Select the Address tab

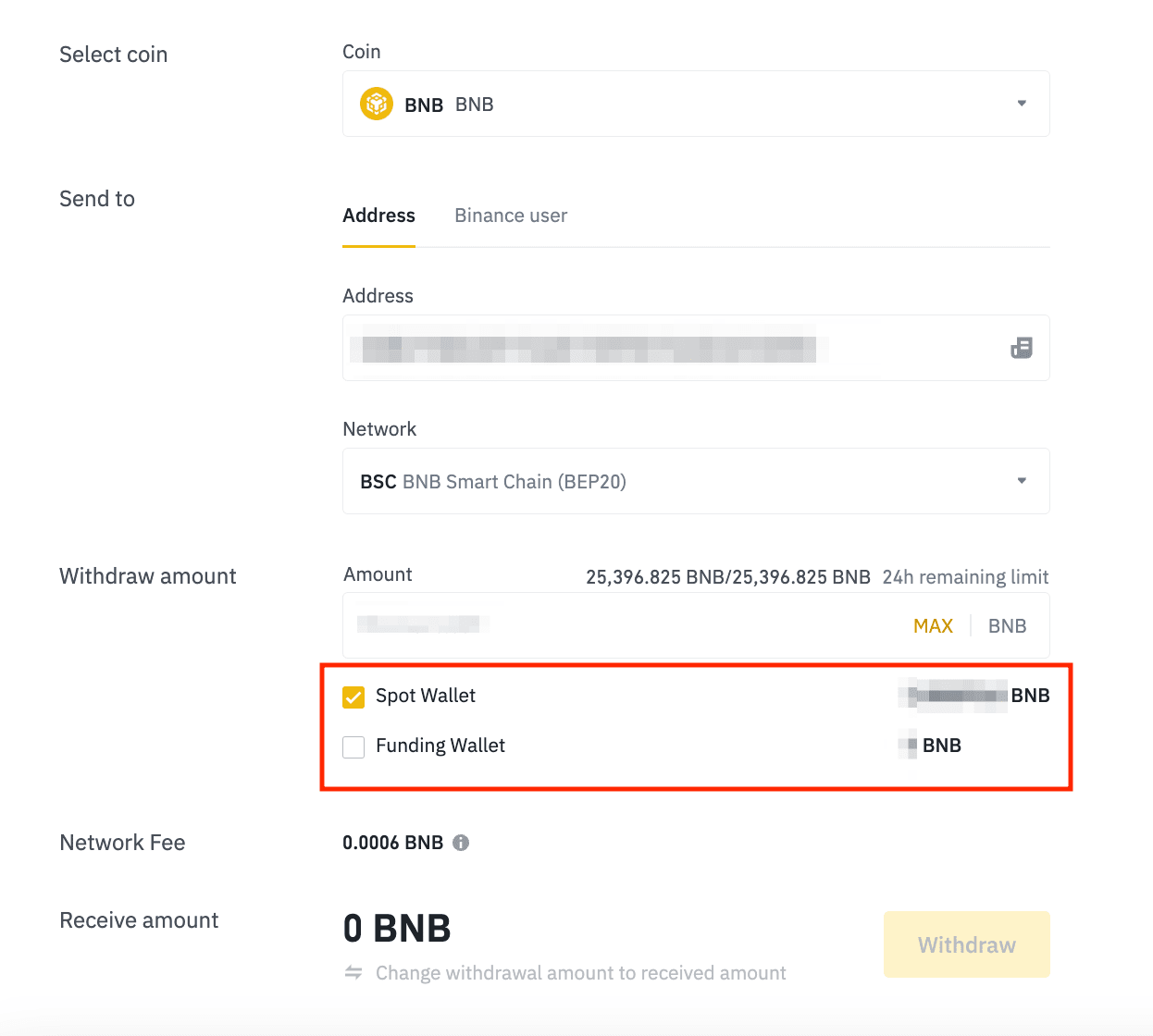point(378,216)
